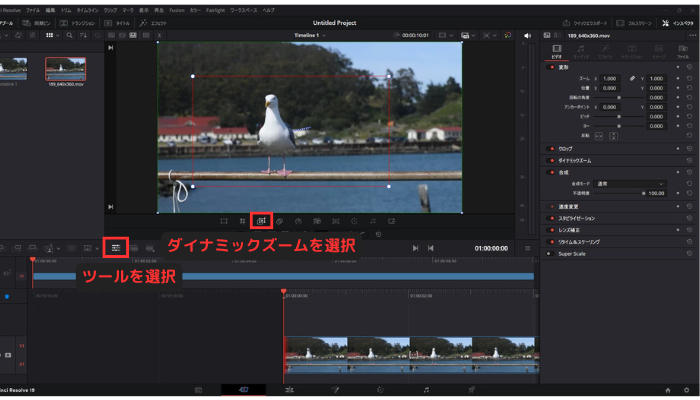Open project settings gear at bottom right

point(687,390)
